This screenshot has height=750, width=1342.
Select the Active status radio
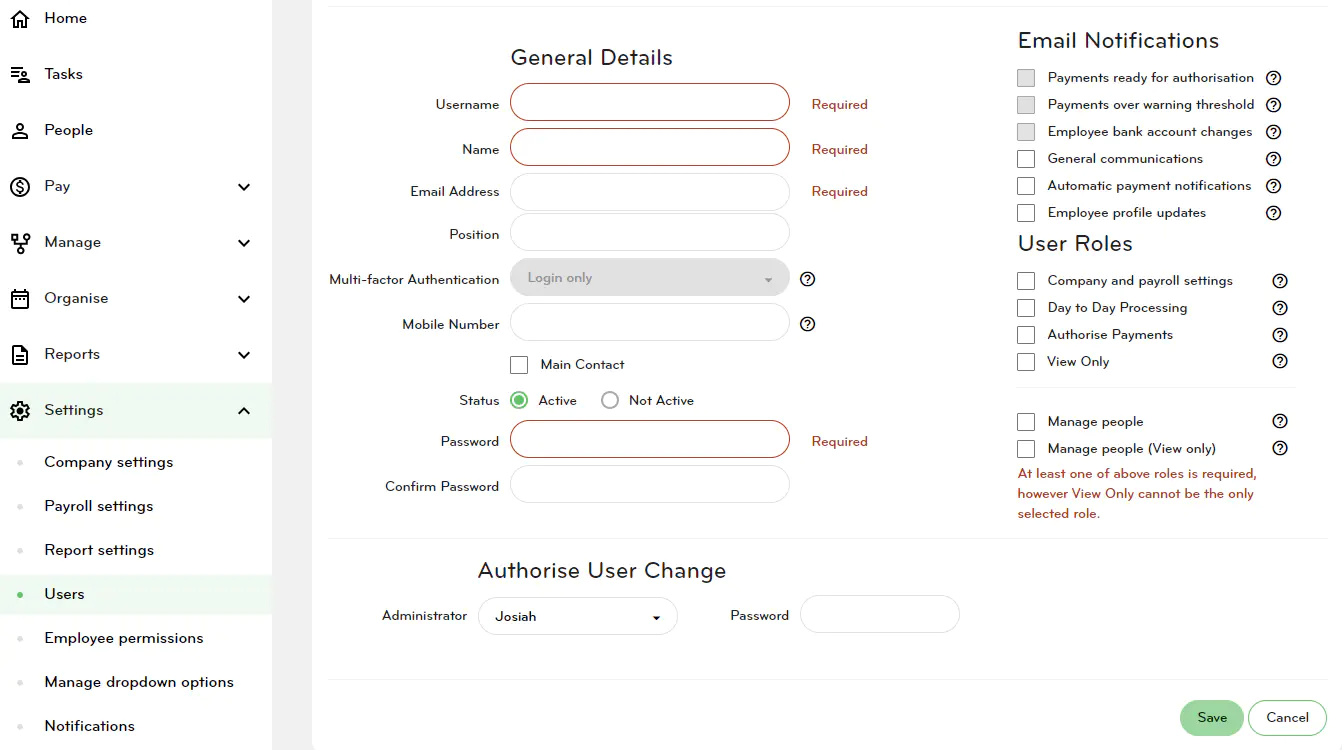[x=519, y=400]
